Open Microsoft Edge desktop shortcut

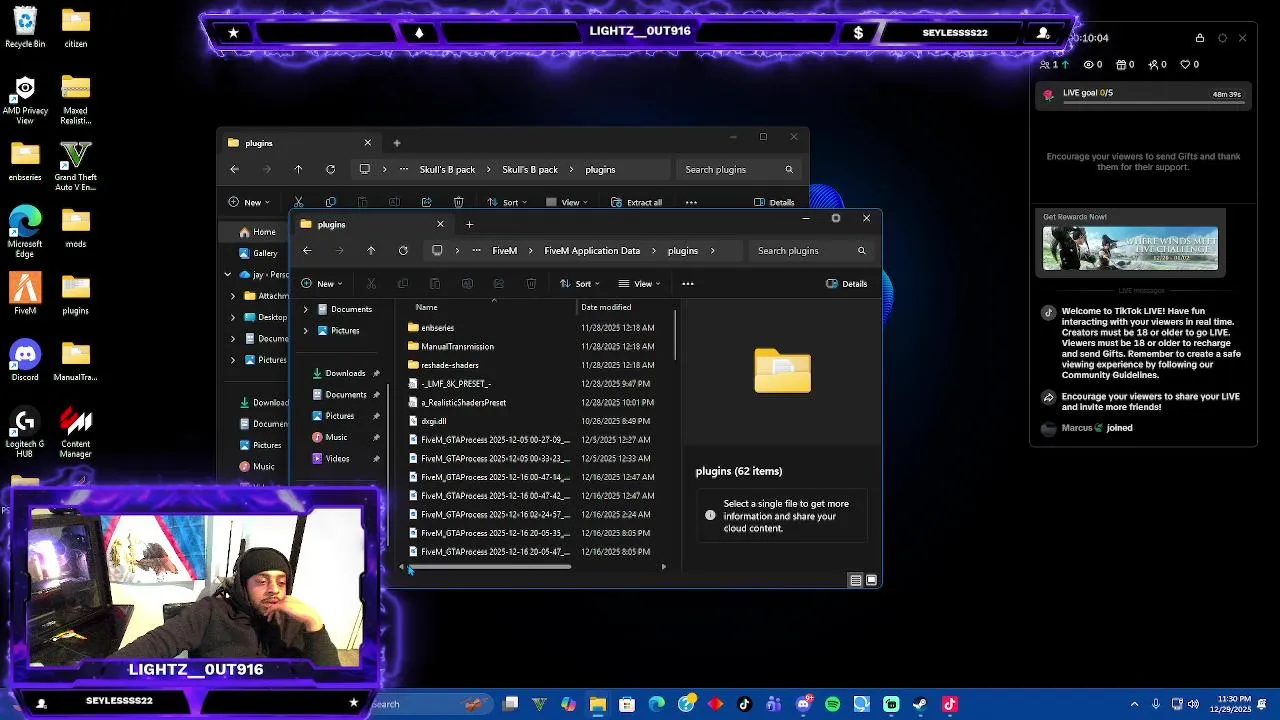click(25, 229)
